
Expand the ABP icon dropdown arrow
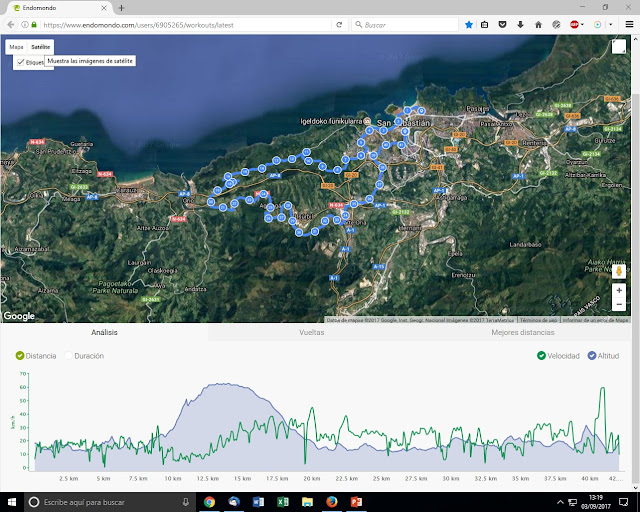pyautogui.click(x=582, y=25)
